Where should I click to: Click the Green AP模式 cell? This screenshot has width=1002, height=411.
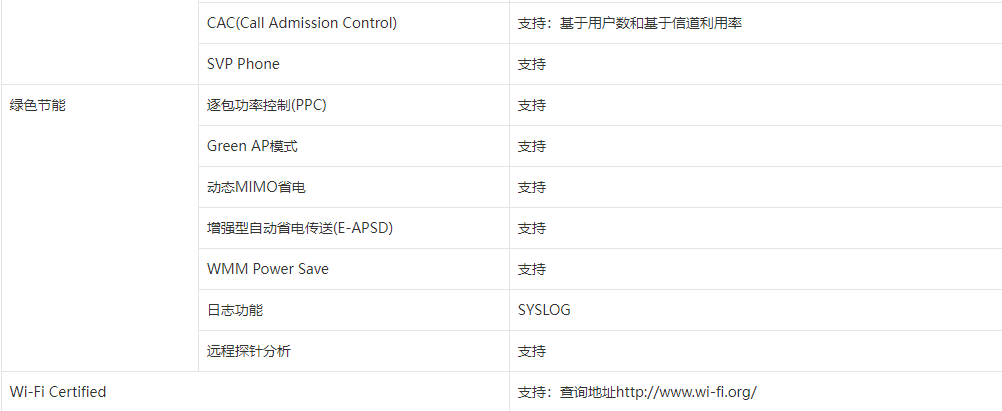coord(353,146)
